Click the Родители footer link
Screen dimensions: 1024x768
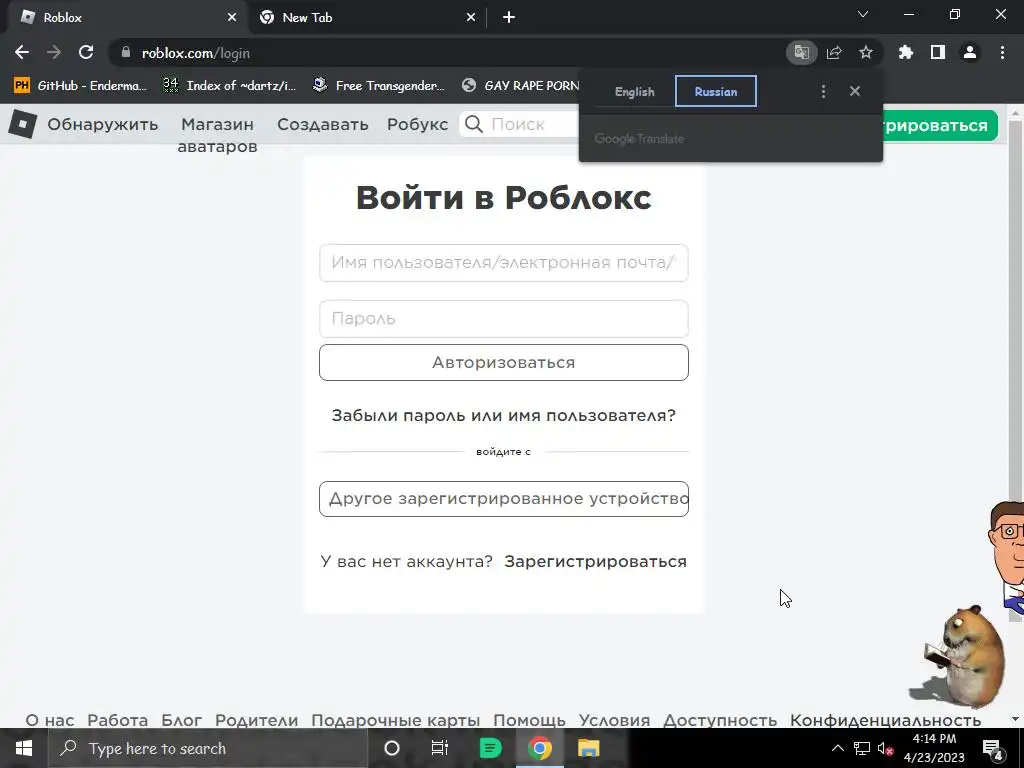pyautogui.click(x=256, y=720)
